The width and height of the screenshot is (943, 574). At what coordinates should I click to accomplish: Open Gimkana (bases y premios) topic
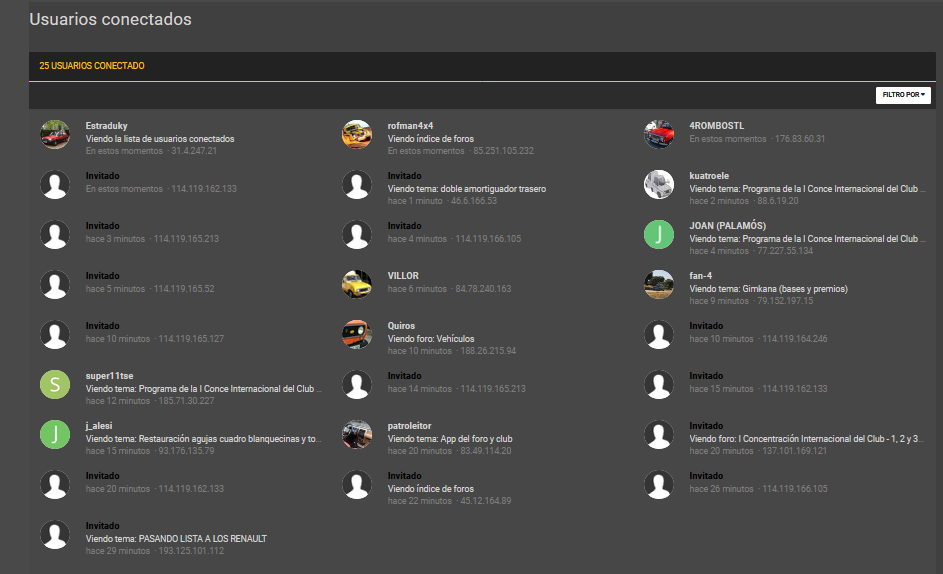click(795, 289)
